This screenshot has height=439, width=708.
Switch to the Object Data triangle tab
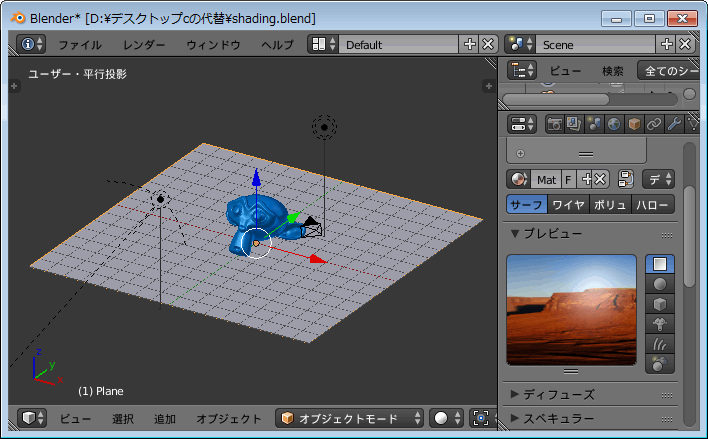point(692,124)
